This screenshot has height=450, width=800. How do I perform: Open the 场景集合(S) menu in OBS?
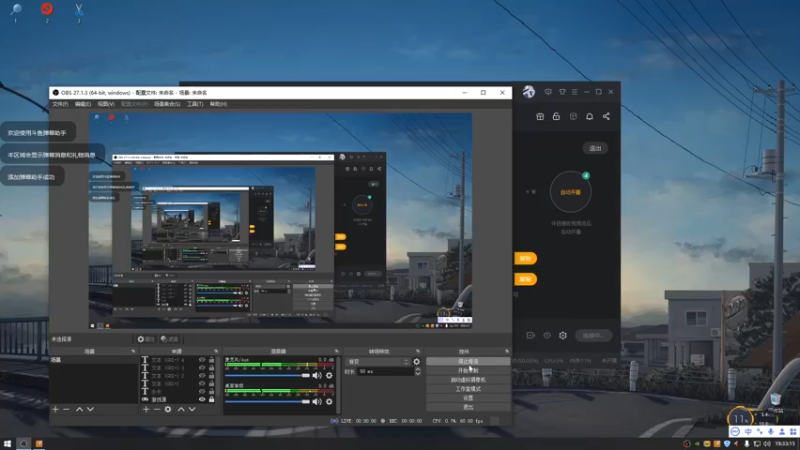tap(167, 104)
